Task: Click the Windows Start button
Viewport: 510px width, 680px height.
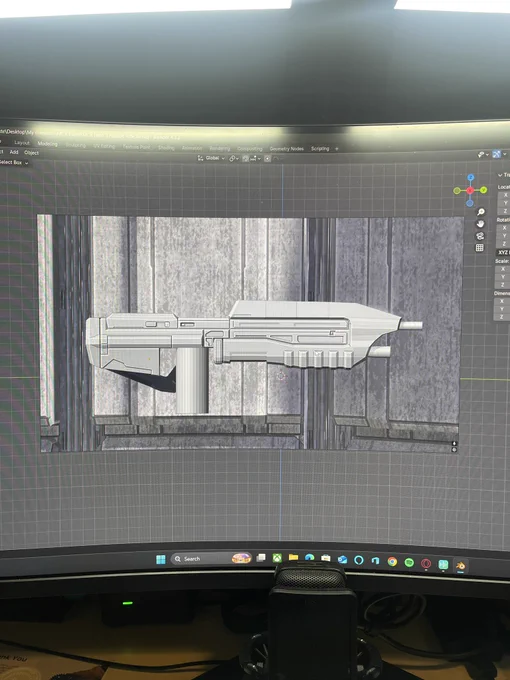Action: (x=160, y=559)
